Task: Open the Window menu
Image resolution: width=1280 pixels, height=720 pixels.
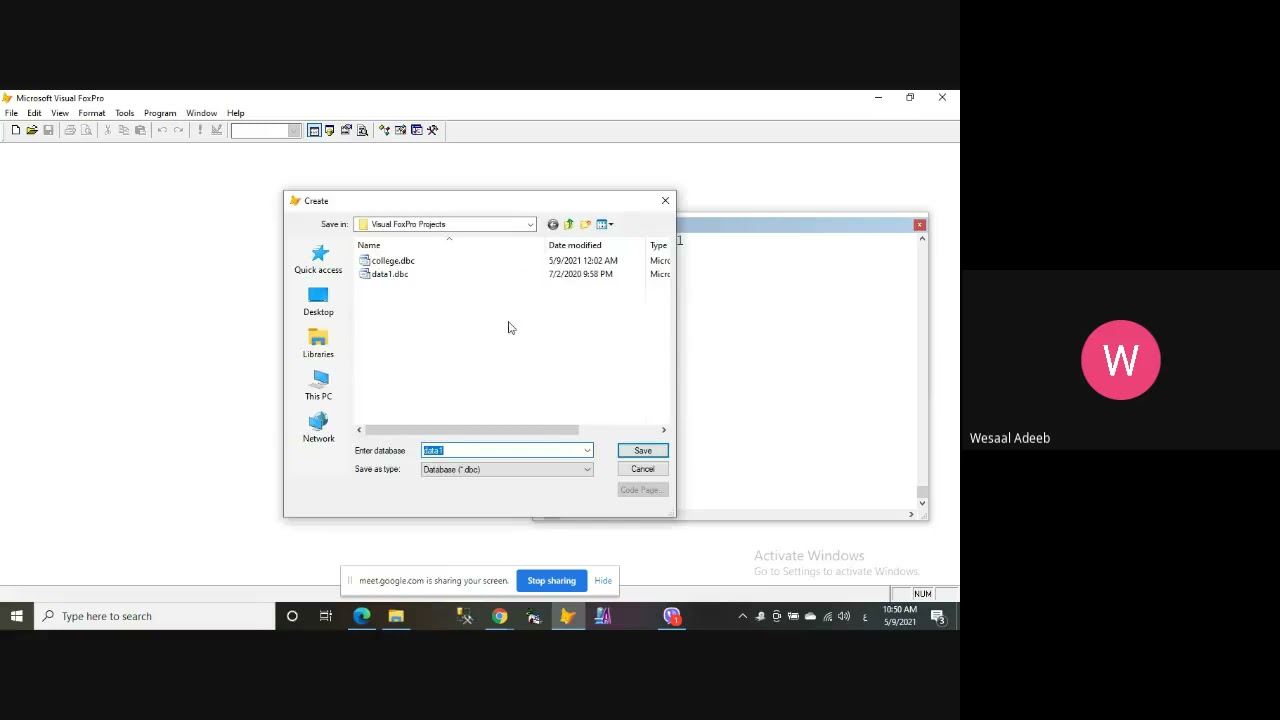Action: (201, 113)
